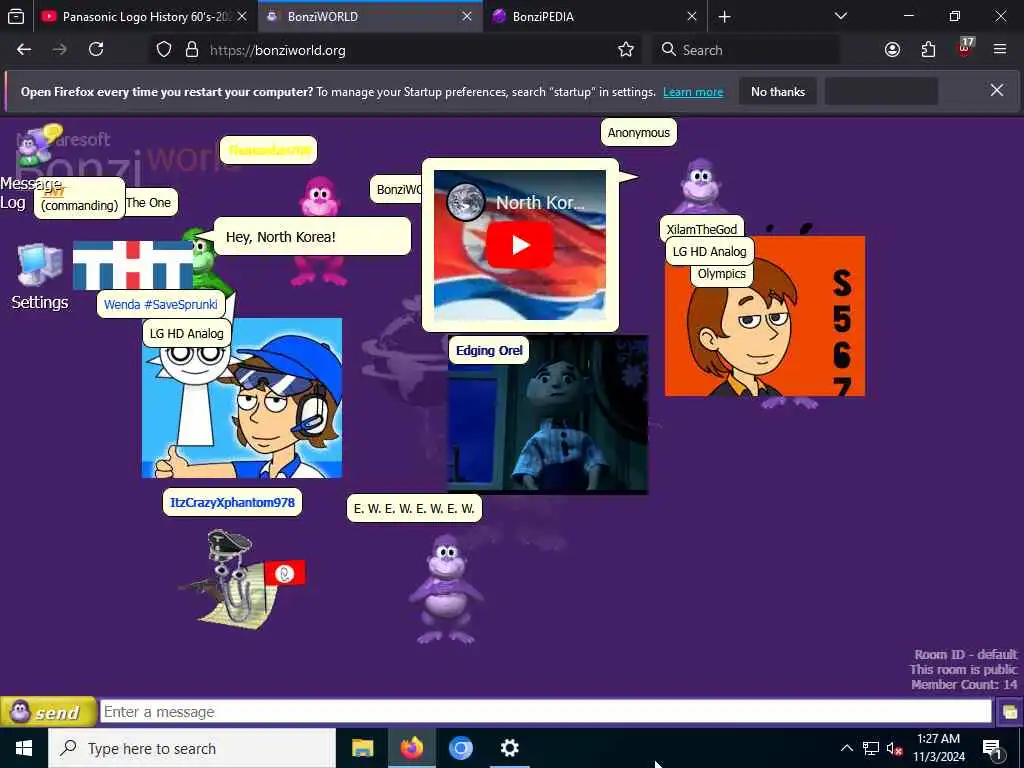
Task: Click the yellow icon beside the message box
Action: (x=1009, y=712)
